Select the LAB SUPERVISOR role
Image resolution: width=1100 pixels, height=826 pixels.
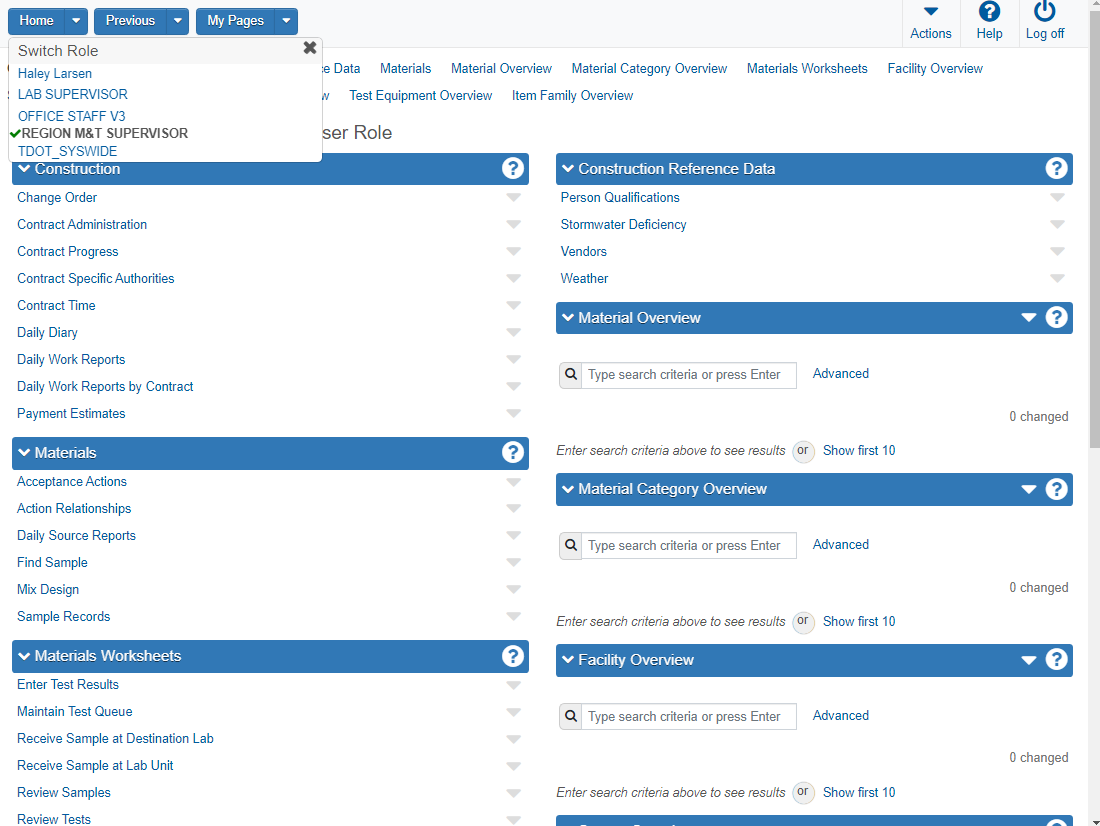click(73, 95)
